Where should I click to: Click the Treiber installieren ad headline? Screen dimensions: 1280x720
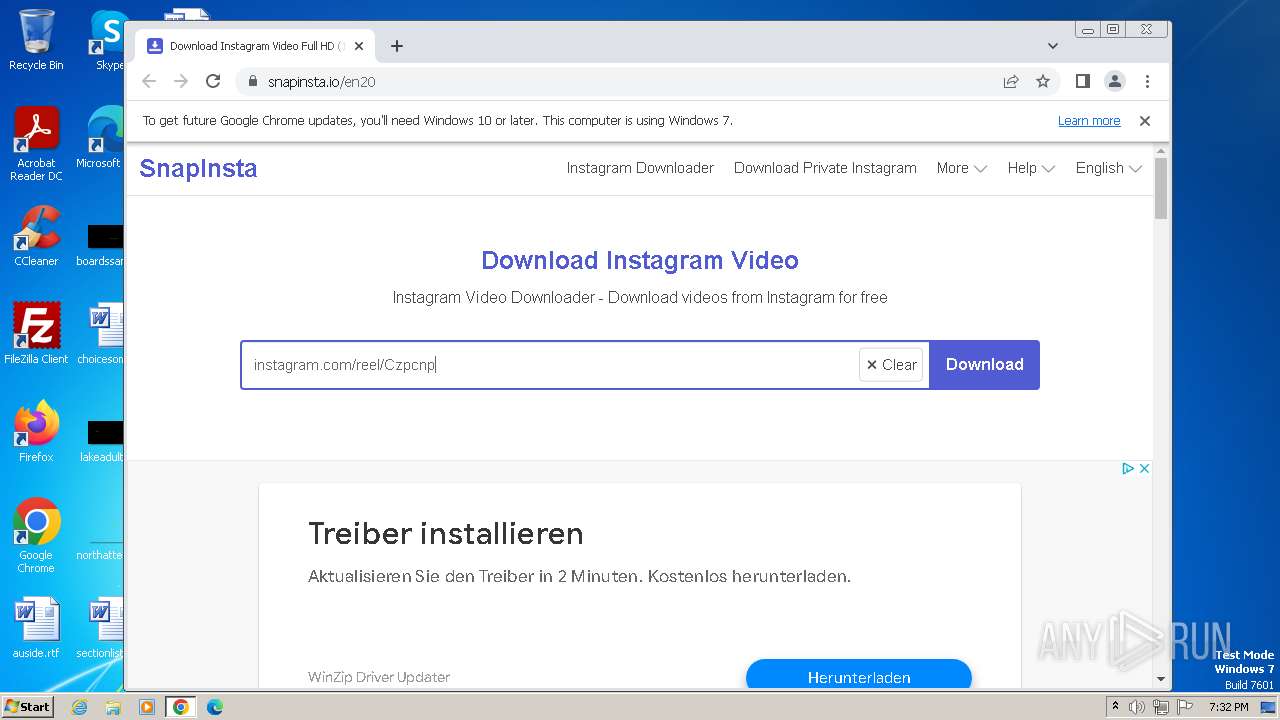pos(445,533)
